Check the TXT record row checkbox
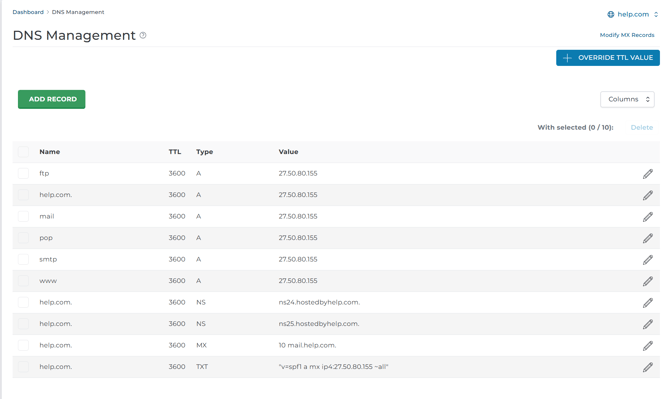Image resolution: width=670 pixels, height=399 pixels. [x=24, y=367]
